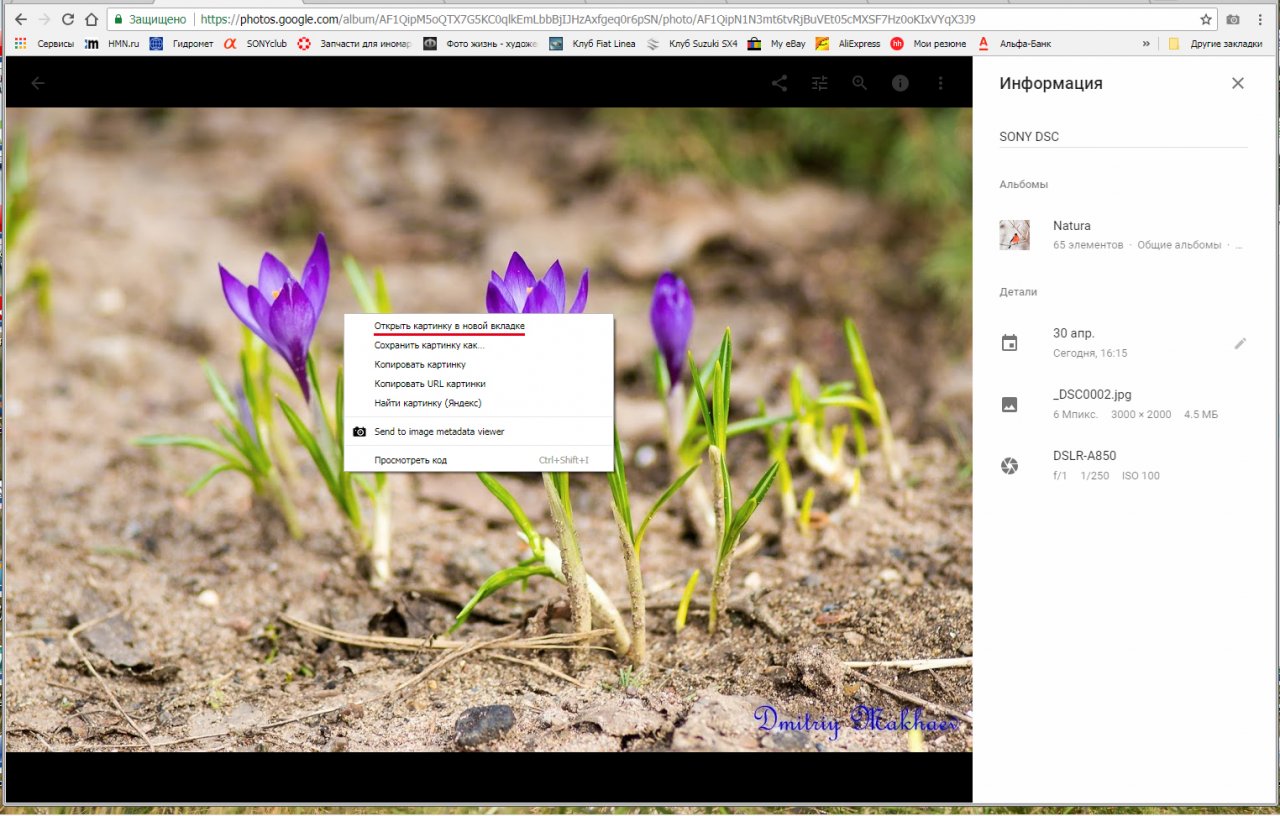Open the Мои резюме bookmark
This screenshot has height=816, width=1280.
click(929, 44)
